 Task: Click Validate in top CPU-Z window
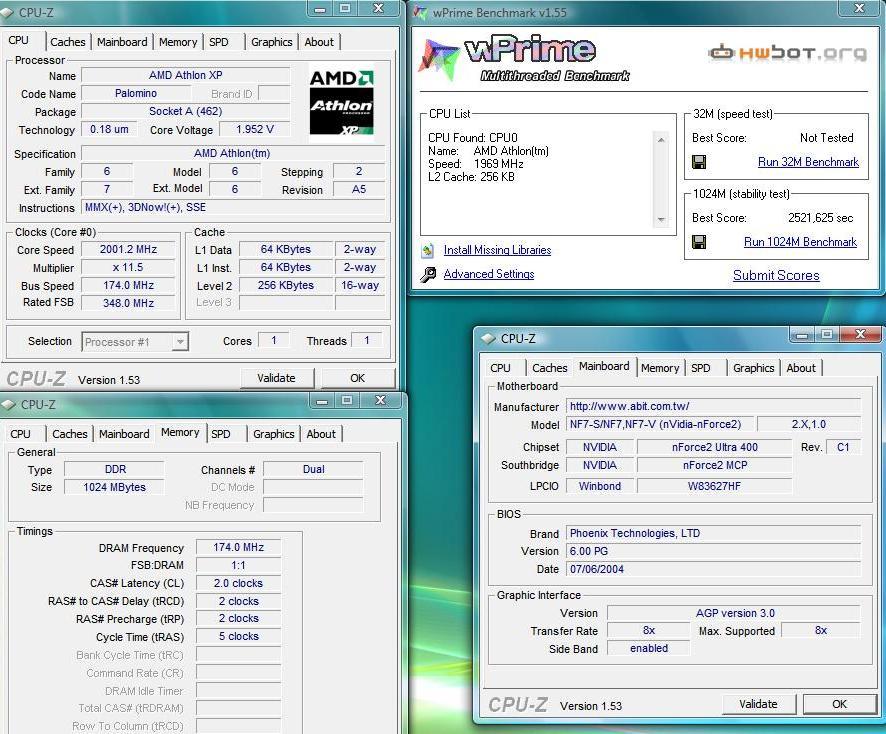[276, 378]
